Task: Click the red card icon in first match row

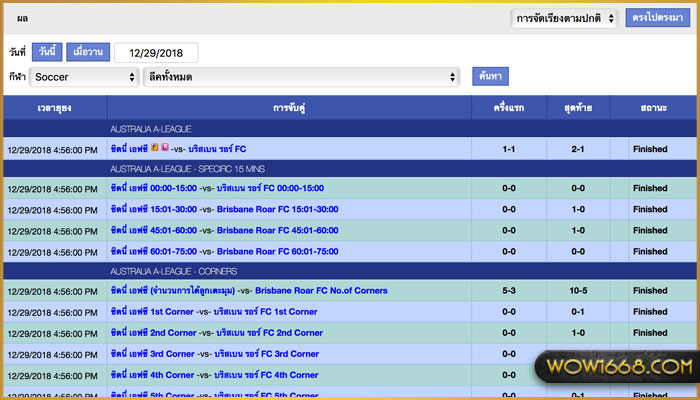Action: [165, 148]
